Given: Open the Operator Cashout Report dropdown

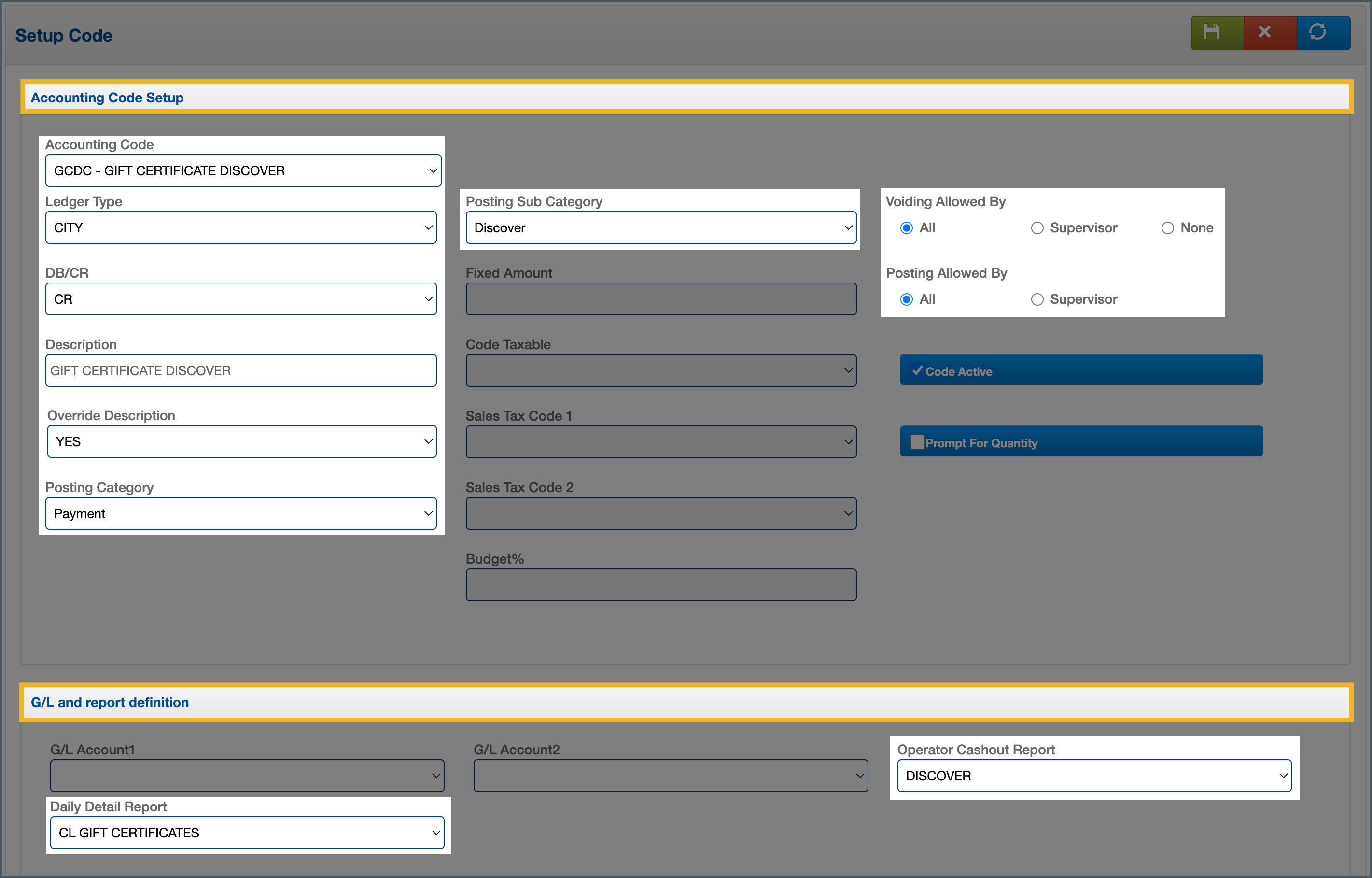Looking at the screenshot, I should click(1094, 776).
